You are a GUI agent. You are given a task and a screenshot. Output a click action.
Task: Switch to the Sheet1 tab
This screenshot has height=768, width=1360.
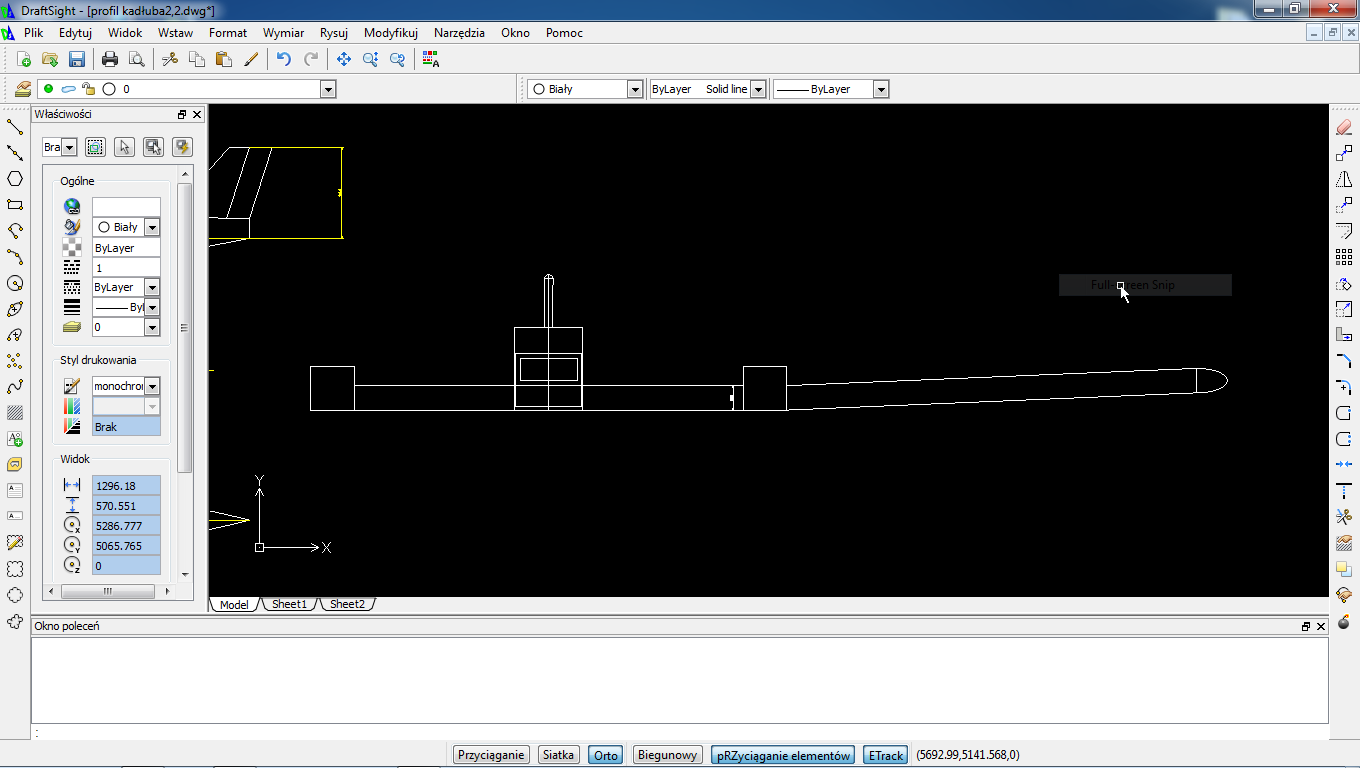coord(289,604)
